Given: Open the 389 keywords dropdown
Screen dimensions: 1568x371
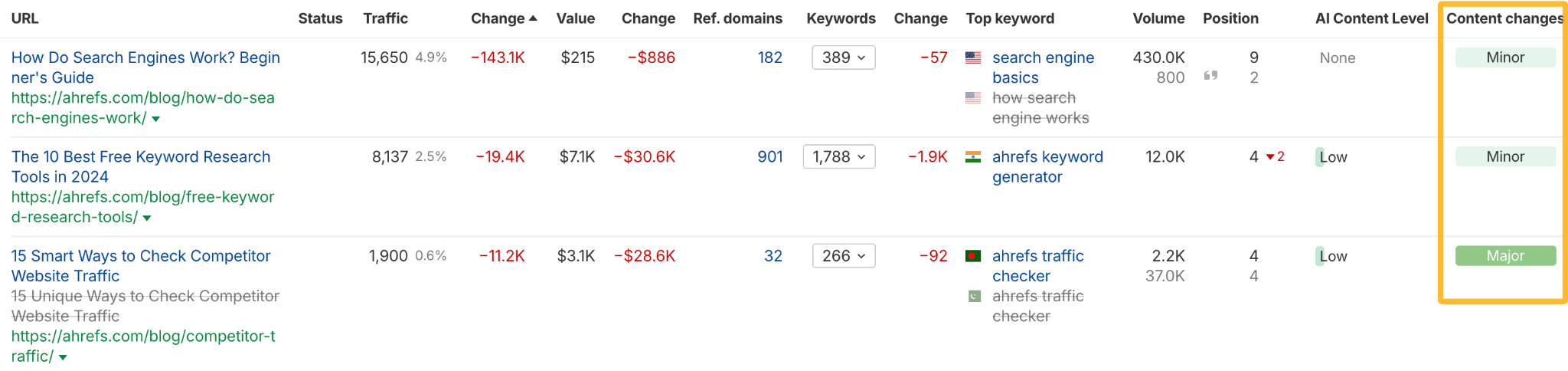Looking at the screenshot, I should [x=843, y=57].
